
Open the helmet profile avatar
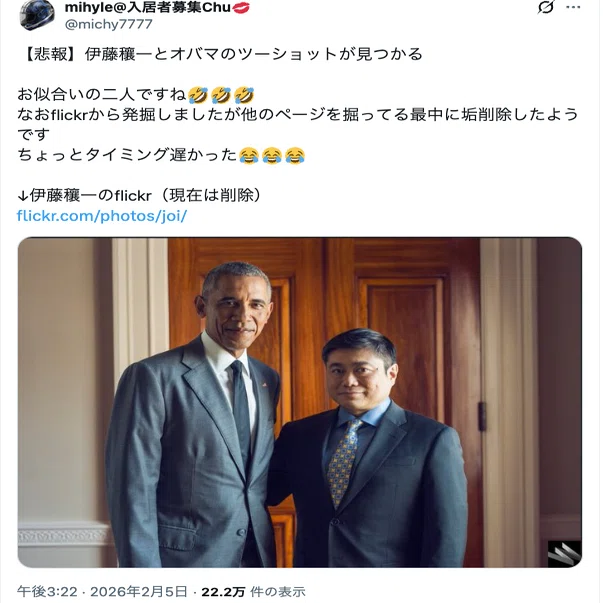tap(37, 14)
